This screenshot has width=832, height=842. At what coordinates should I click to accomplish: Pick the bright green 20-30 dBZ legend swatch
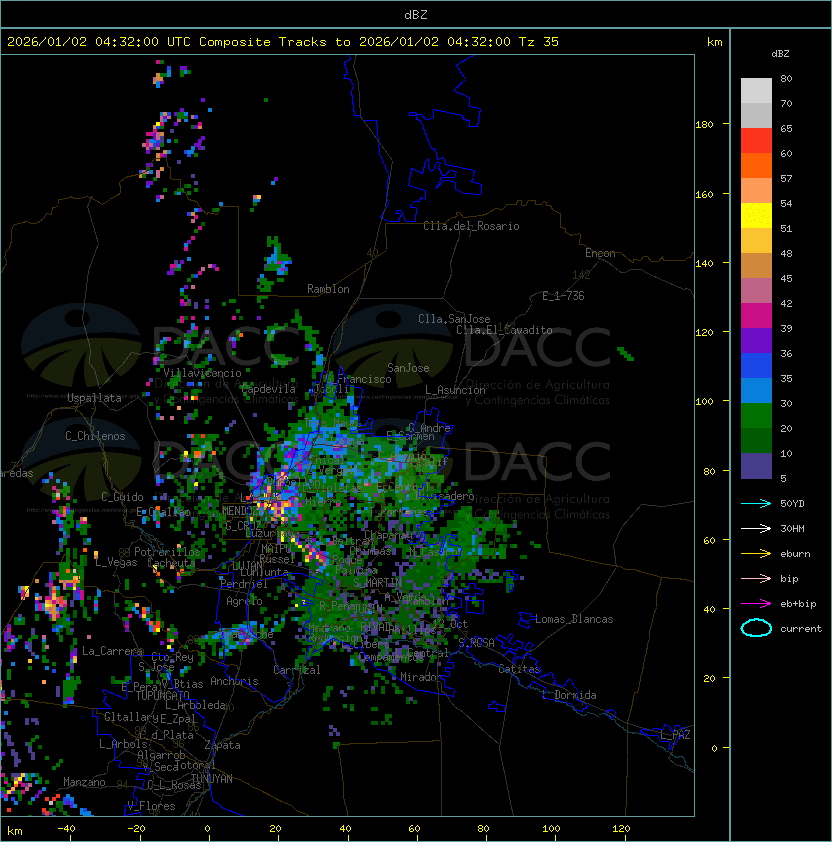[756, 415]
